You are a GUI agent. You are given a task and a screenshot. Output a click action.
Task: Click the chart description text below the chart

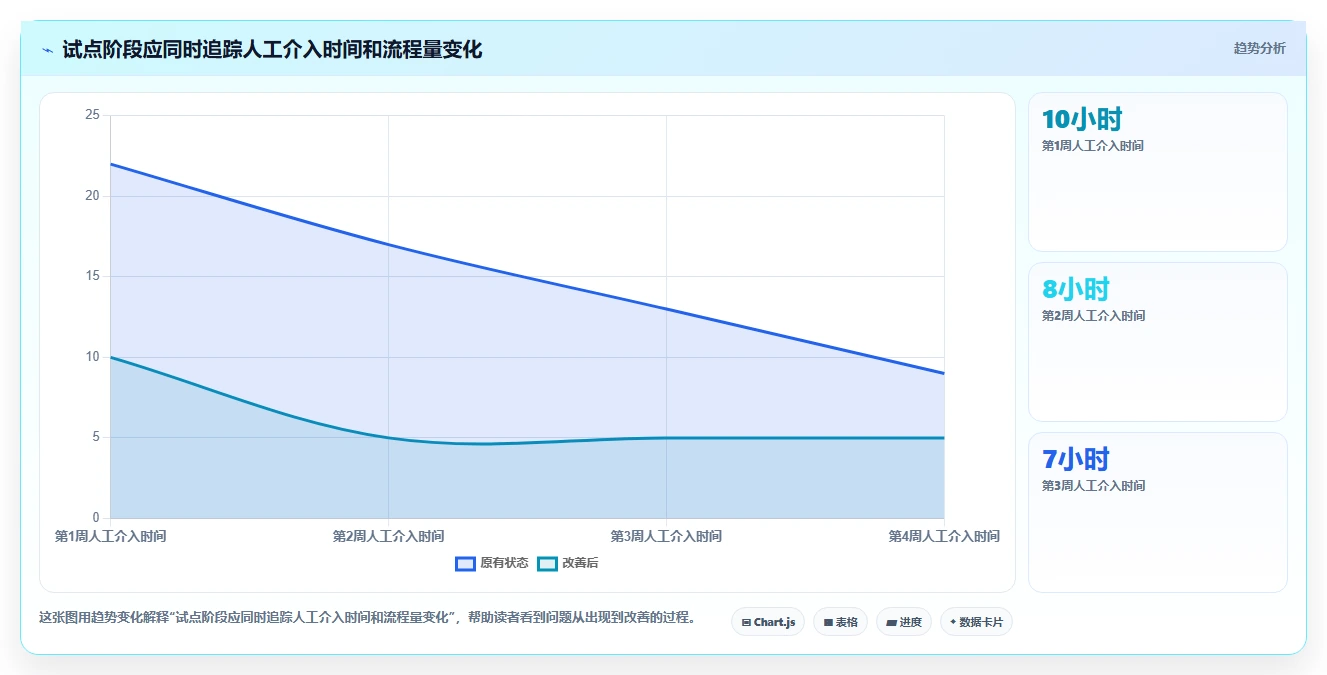pos(367,617)
